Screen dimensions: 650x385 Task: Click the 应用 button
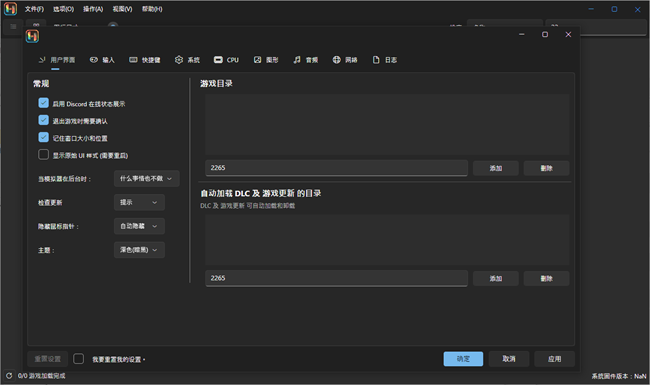point(555,359)
